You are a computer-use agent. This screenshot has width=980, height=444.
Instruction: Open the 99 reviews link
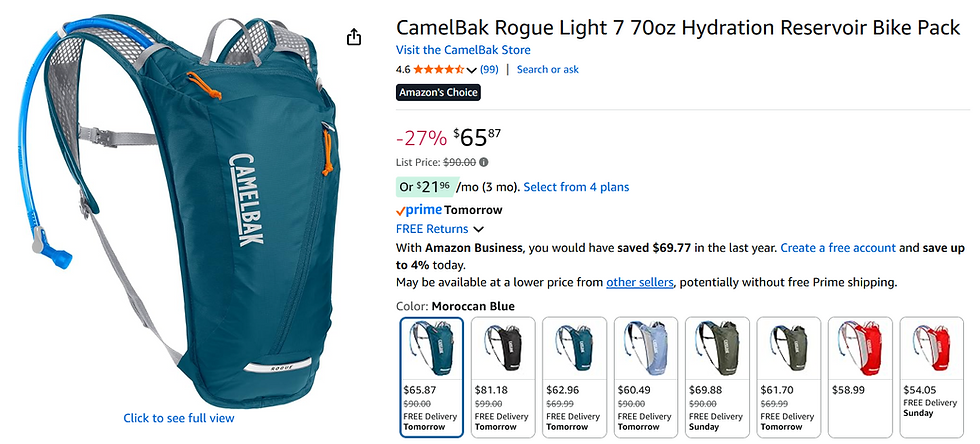(489, 70)
